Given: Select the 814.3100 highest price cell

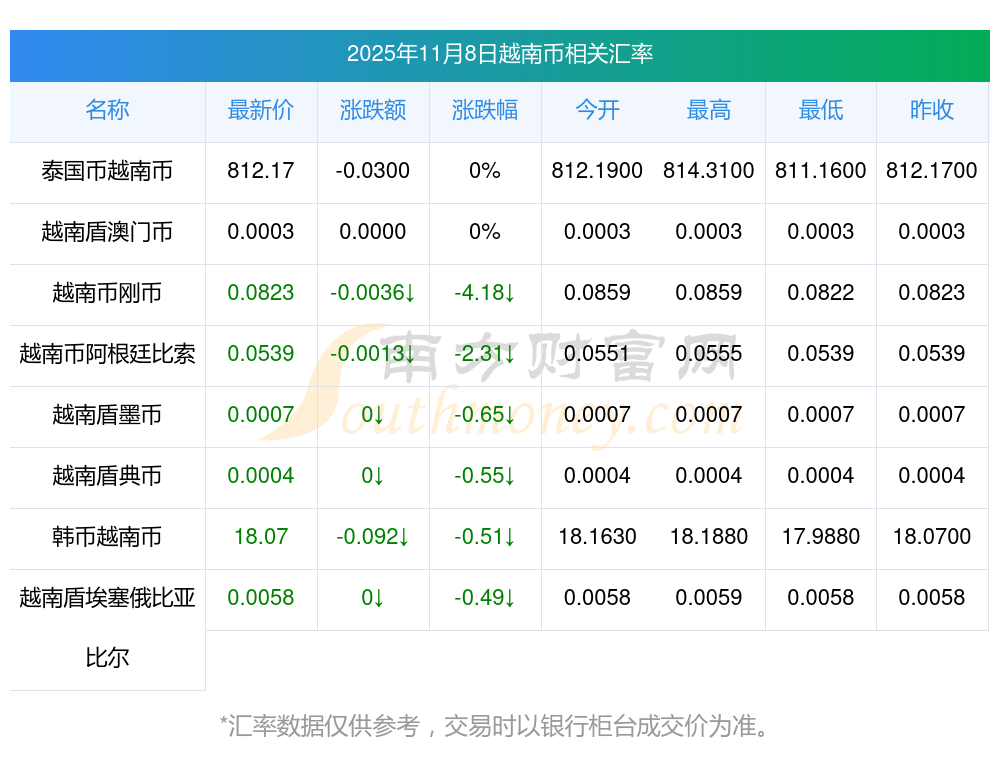Looking at the screenshot, I should [x=709, y=171].
